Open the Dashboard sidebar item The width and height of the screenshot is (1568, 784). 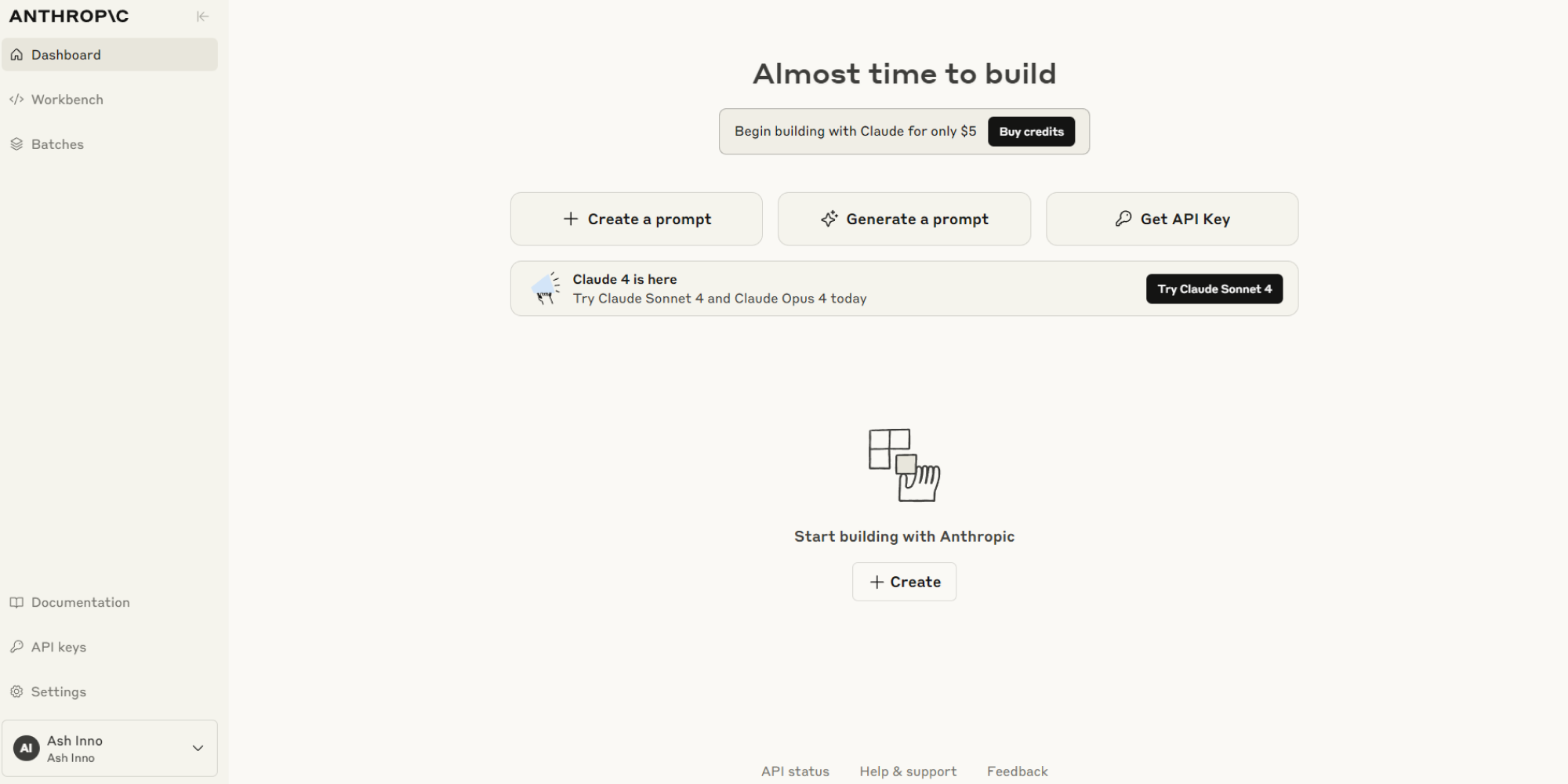110,55
